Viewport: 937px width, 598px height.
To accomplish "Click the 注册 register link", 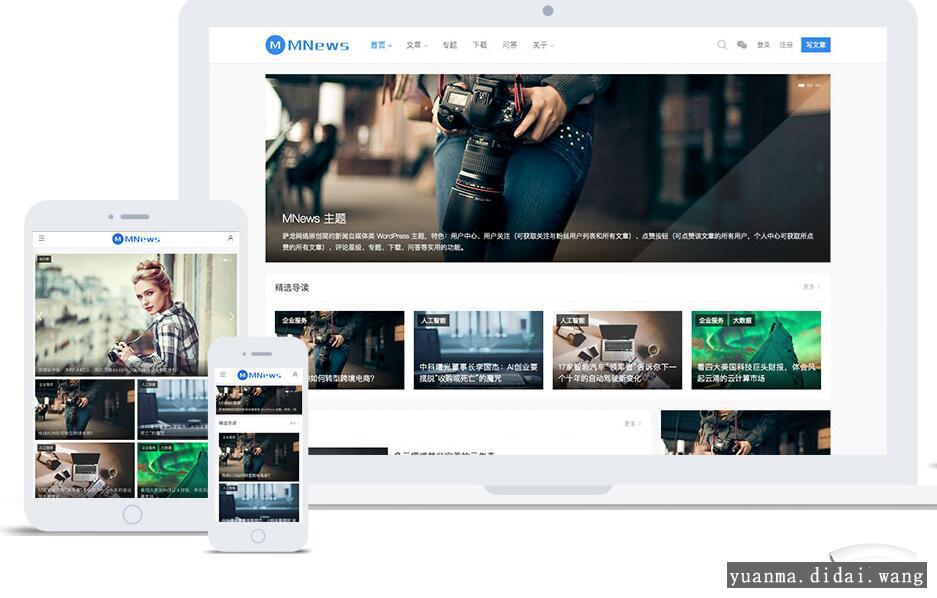I will point(786,45).
